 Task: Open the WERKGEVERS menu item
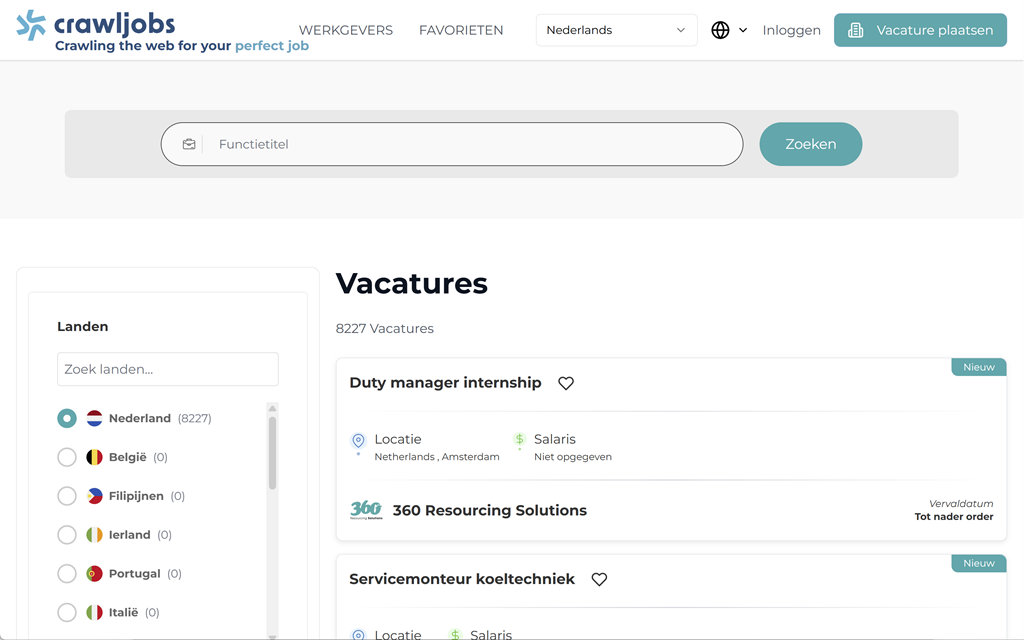coord(345,30)
